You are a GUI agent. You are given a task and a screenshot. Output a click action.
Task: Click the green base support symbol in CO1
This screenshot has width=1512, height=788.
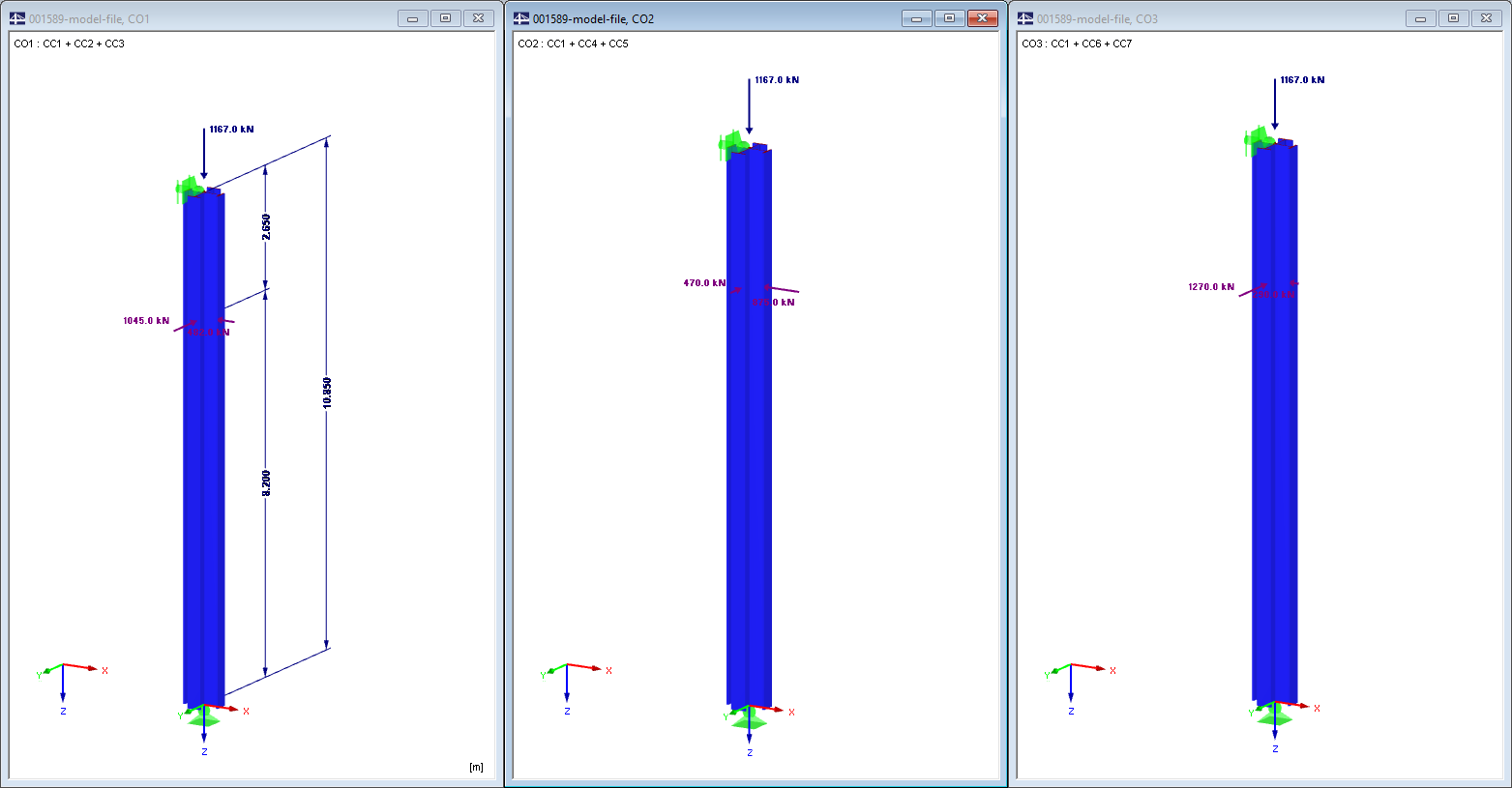click(204, 718)
